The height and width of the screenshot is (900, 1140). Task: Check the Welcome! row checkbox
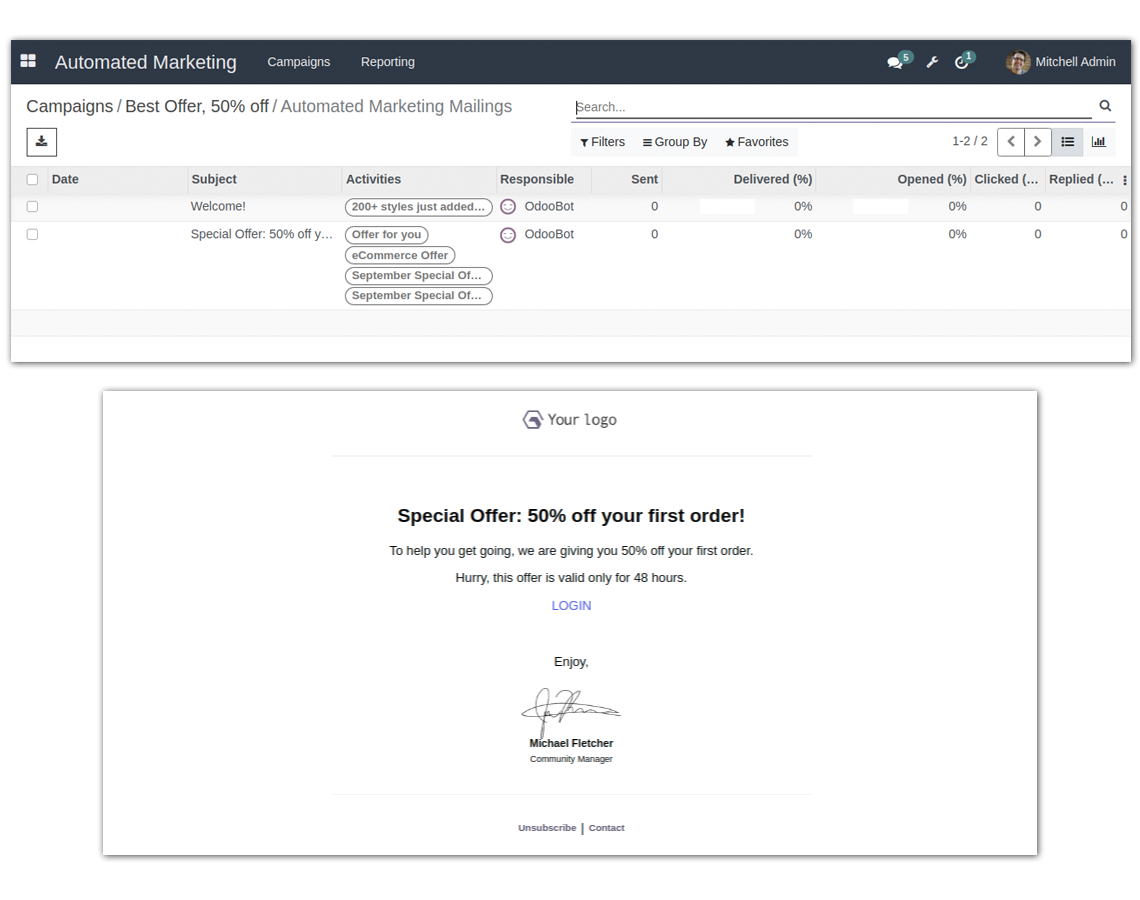32,207
